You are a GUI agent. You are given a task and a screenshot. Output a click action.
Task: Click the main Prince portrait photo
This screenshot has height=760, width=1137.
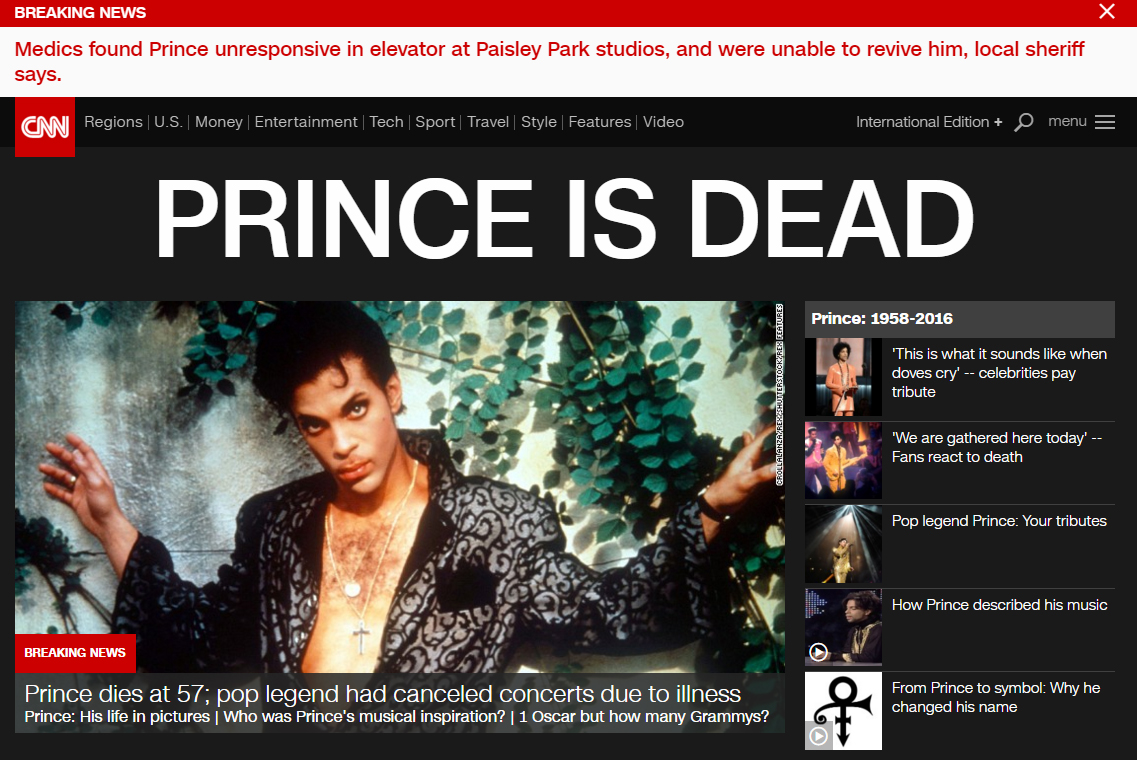tap(400, 486)
